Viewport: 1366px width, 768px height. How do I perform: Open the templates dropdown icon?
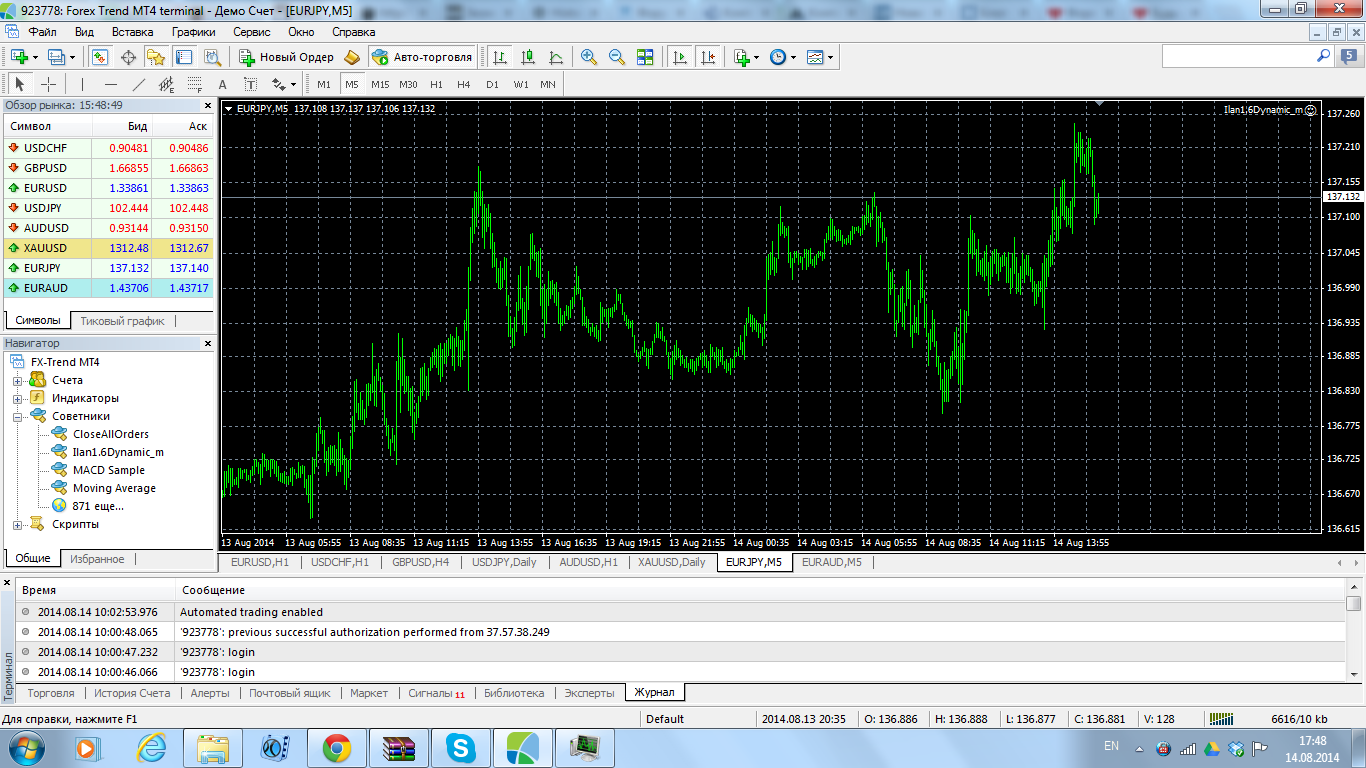pyautogui.click(x=820, y=57)
